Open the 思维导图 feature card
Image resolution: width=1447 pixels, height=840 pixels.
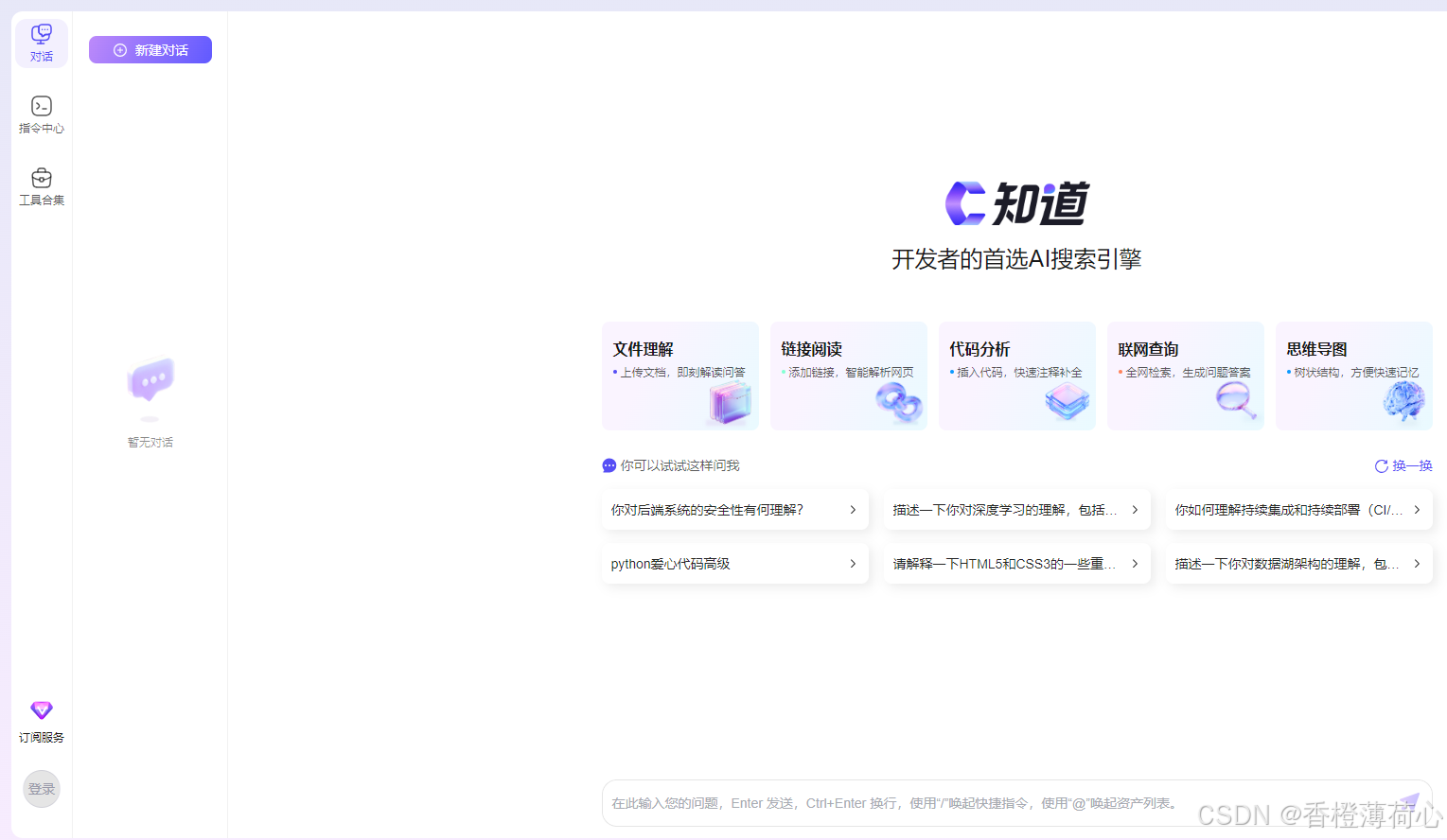tap(1354, 376)
